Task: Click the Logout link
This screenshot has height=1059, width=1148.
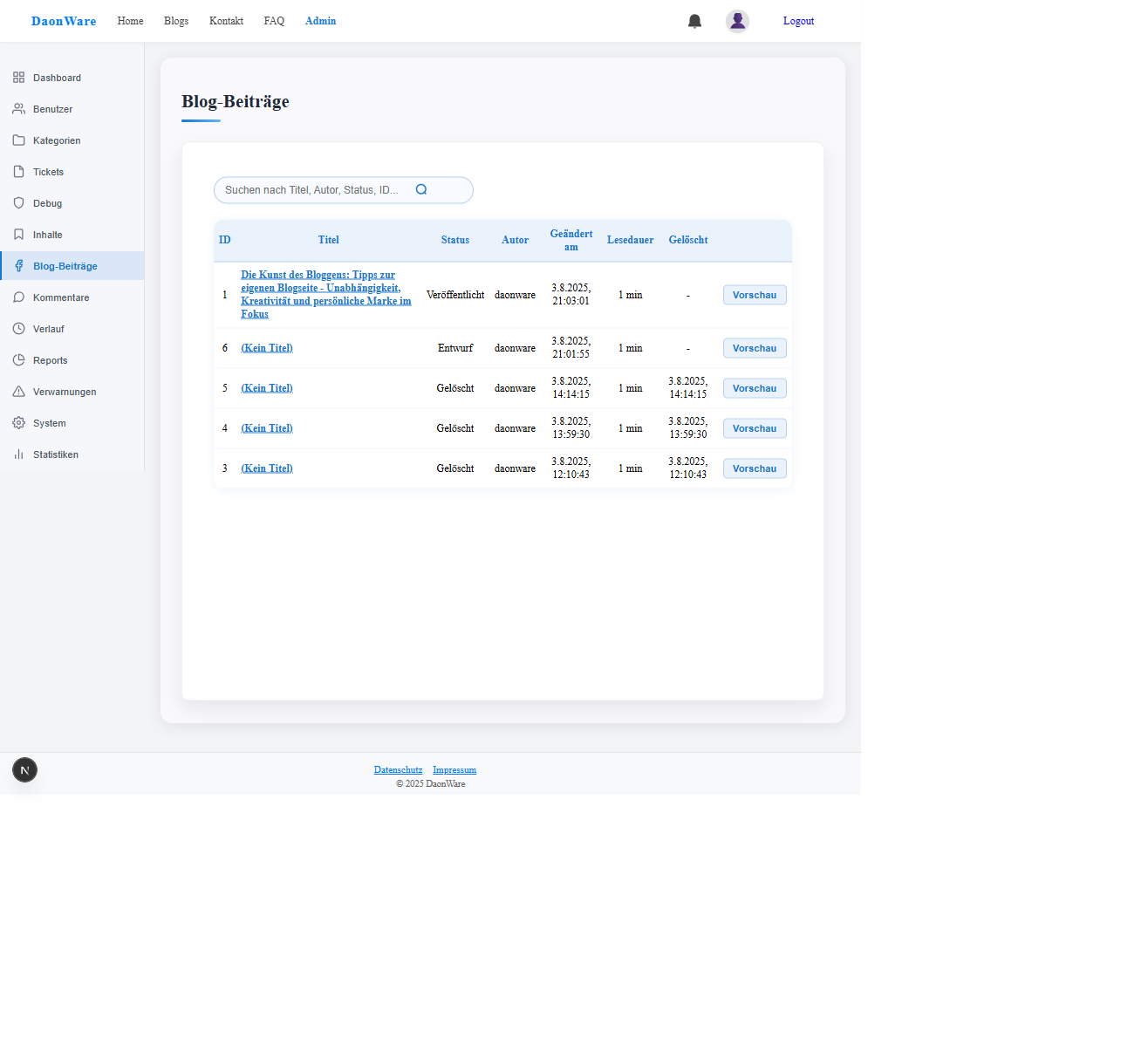Action: pyautogui.click(x=798, y=21)
